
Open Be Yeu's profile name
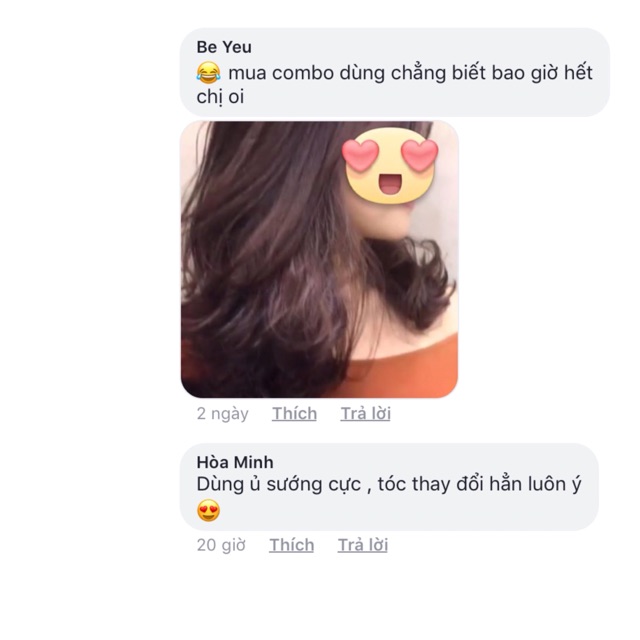tap(224, 47)
